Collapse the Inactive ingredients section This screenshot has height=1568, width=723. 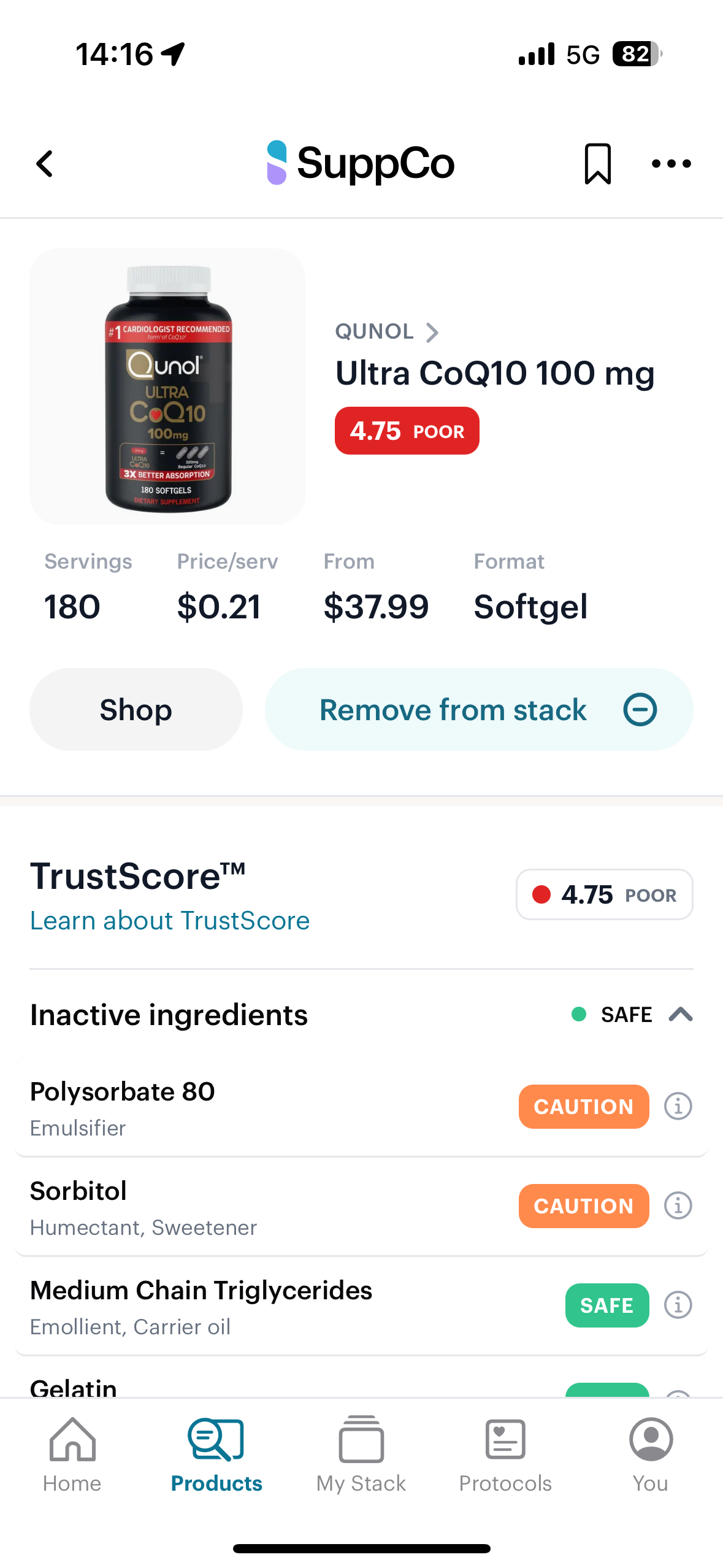click(x=680, y=1015)
